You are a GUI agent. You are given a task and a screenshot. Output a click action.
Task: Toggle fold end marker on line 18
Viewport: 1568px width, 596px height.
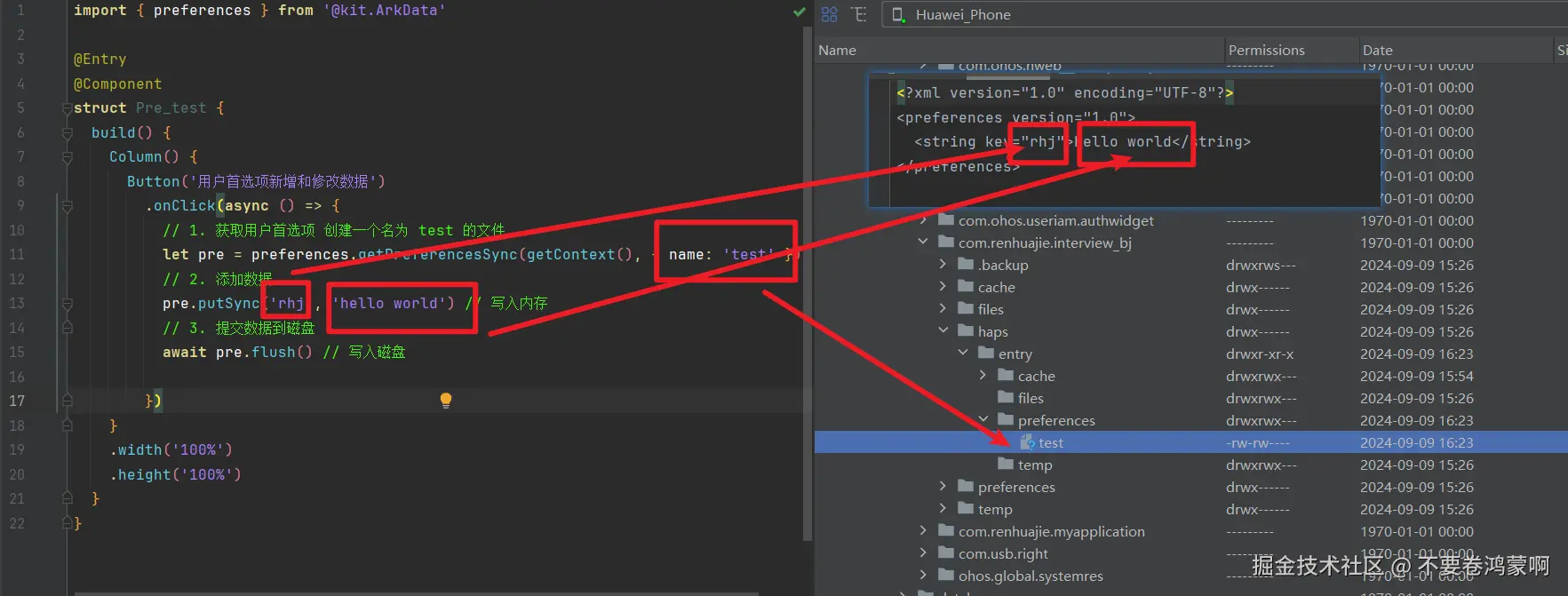[67, 425]
